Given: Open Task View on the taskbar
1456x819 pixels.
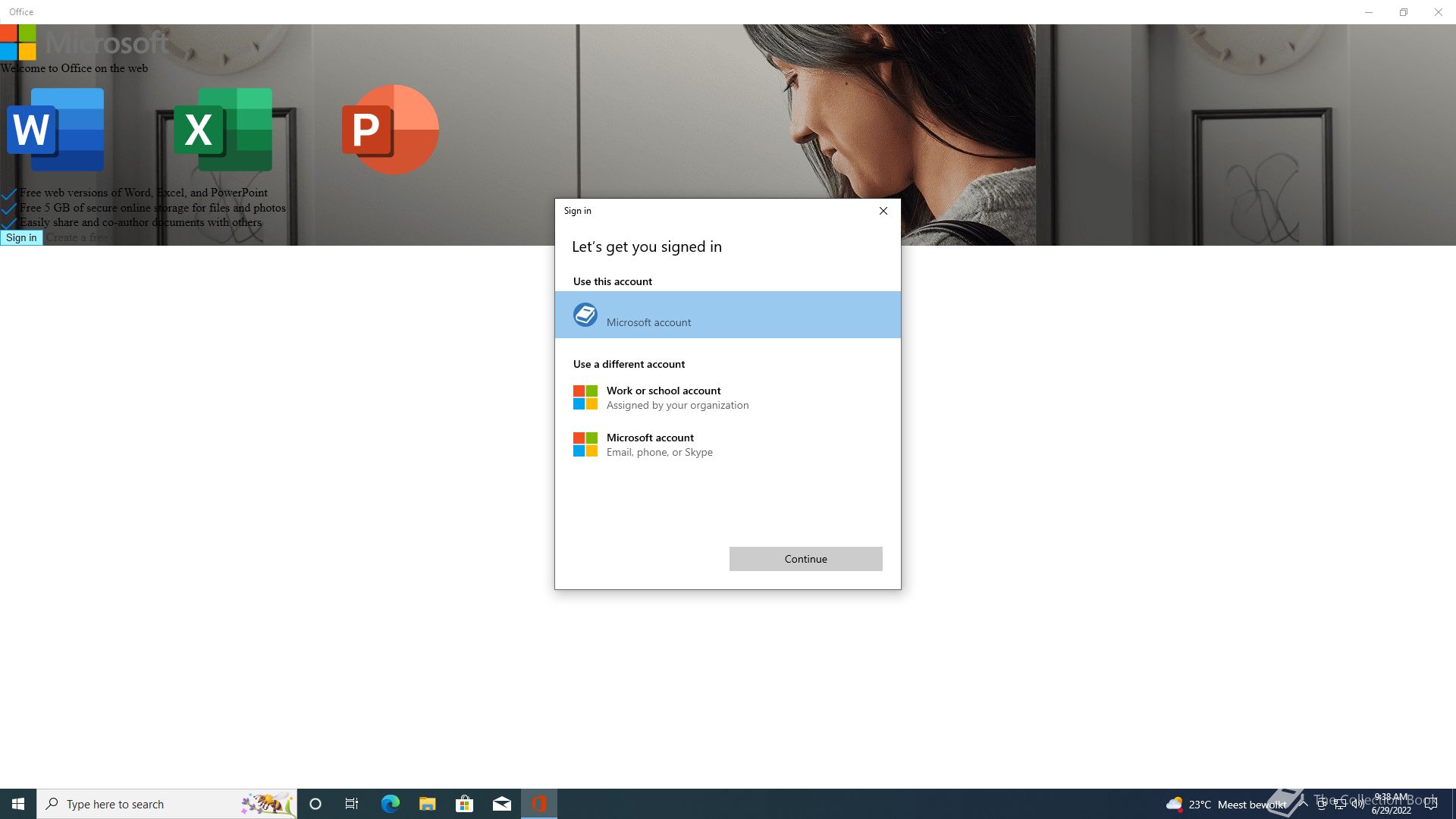Looking at the screenshot, I should point(352,804).
